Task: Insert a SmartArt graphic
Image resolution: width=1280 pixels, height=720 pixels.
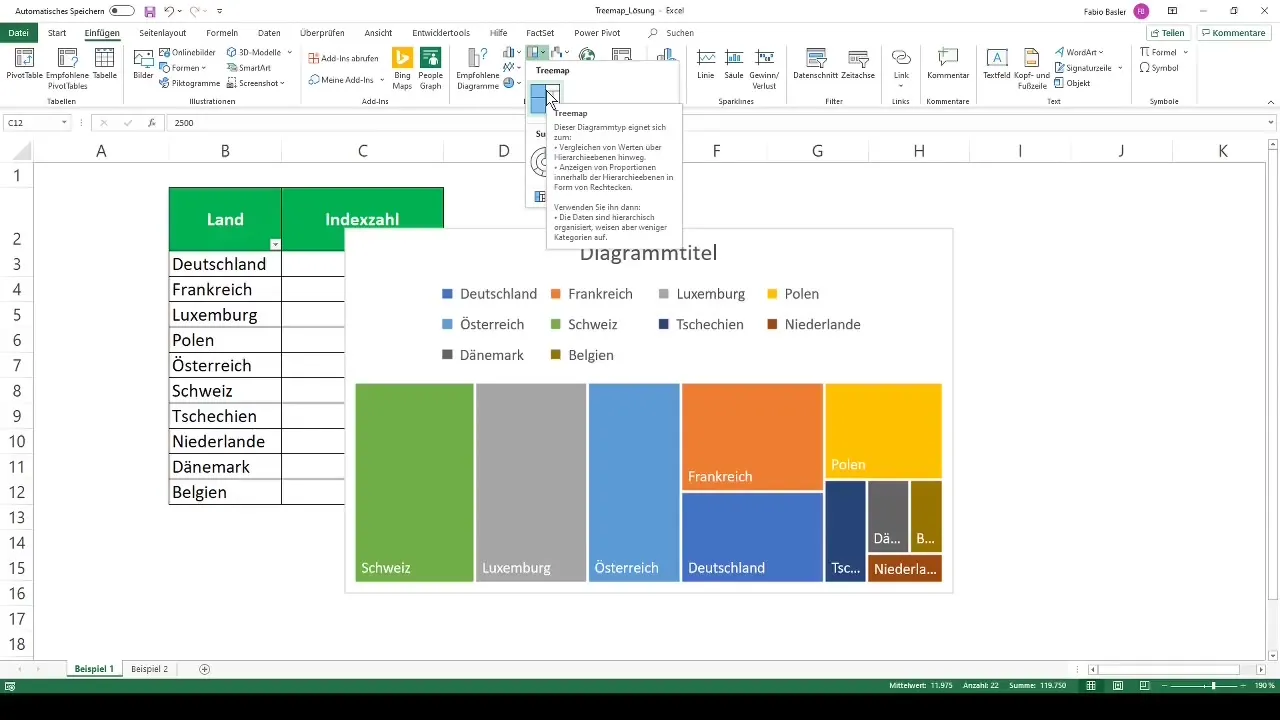Action: pos(248,67)
